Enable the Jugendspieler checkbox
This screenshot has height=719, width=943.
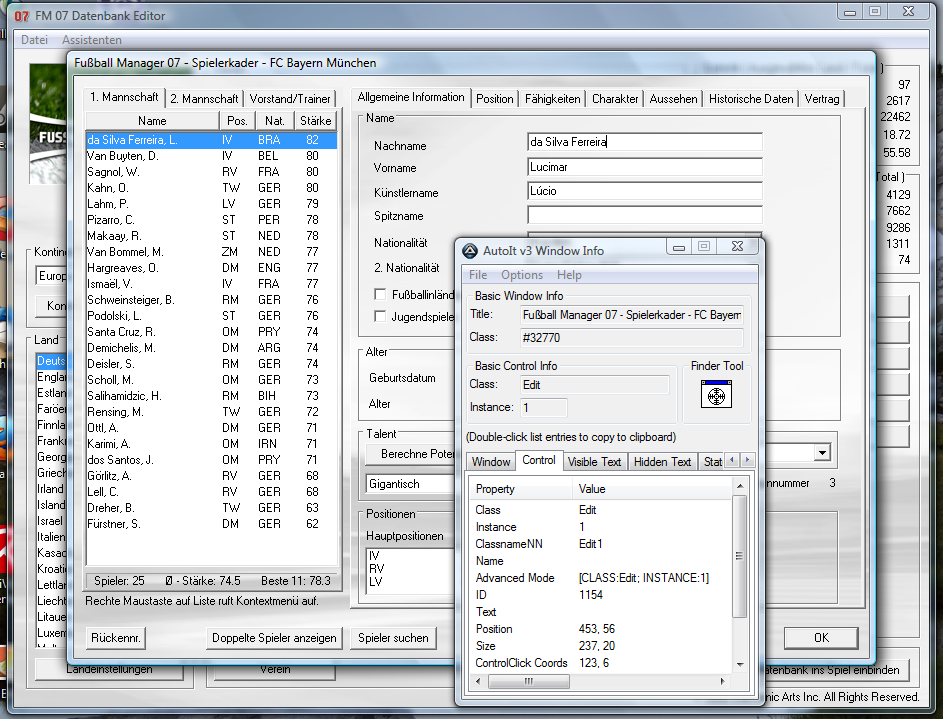tap(380, 317)
